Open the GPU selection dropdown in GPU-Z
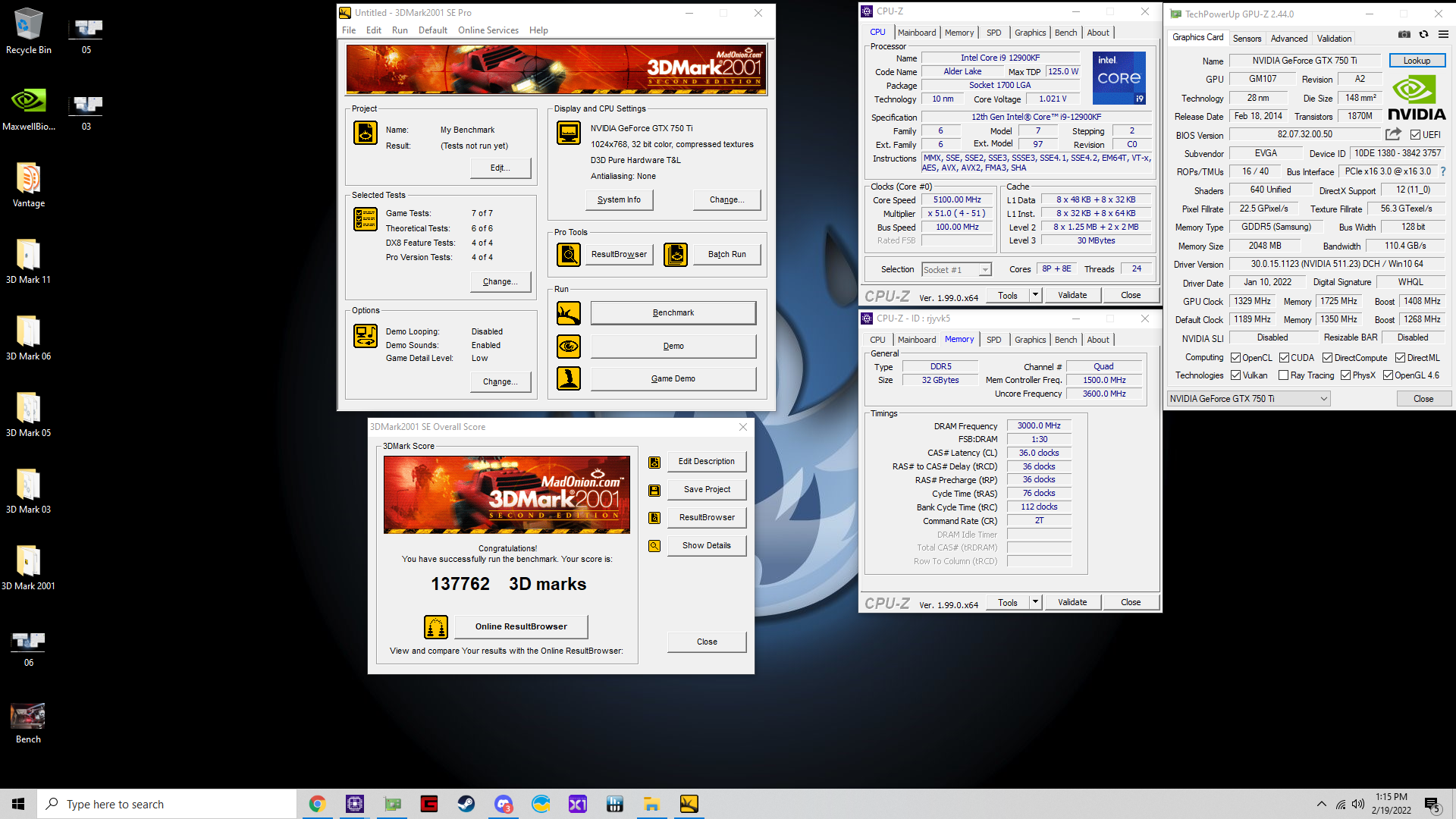The height and width of the screenshot is (819, 1456). coord(1248,399)
